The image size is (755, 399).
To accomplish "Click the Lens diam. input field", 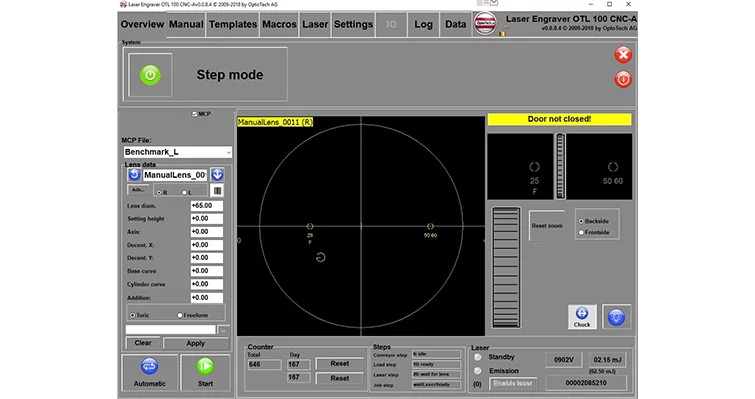I will pyautogui.click(x=207, y=206).
